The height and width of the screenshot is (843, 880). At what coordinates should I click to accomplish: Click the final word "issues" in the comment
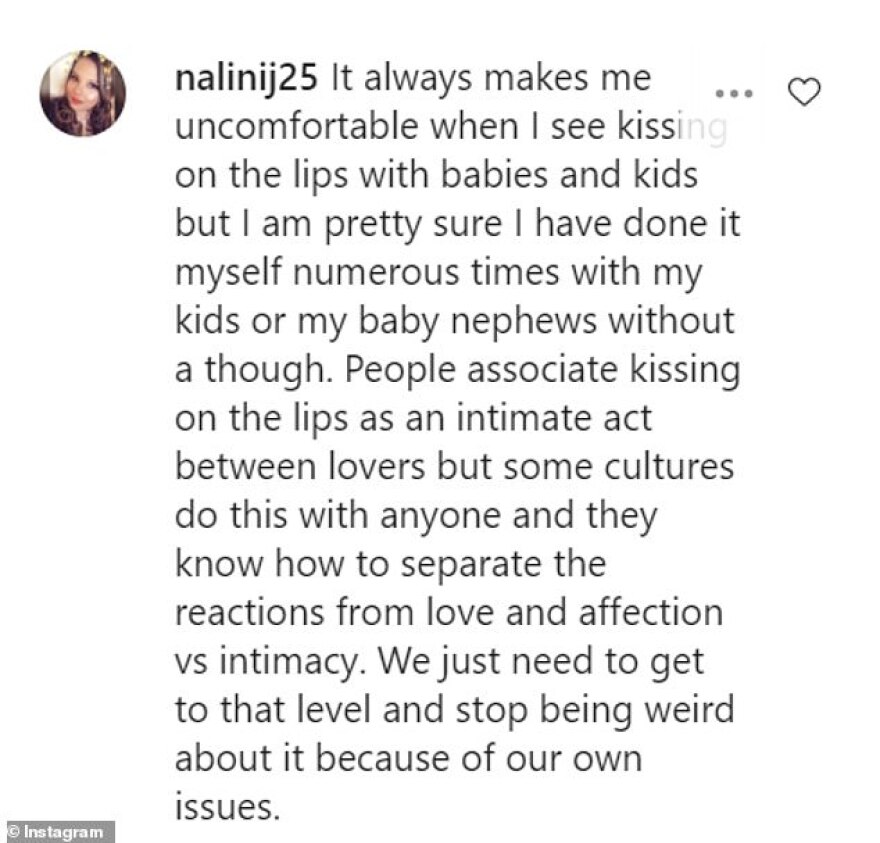pos(223,806)
